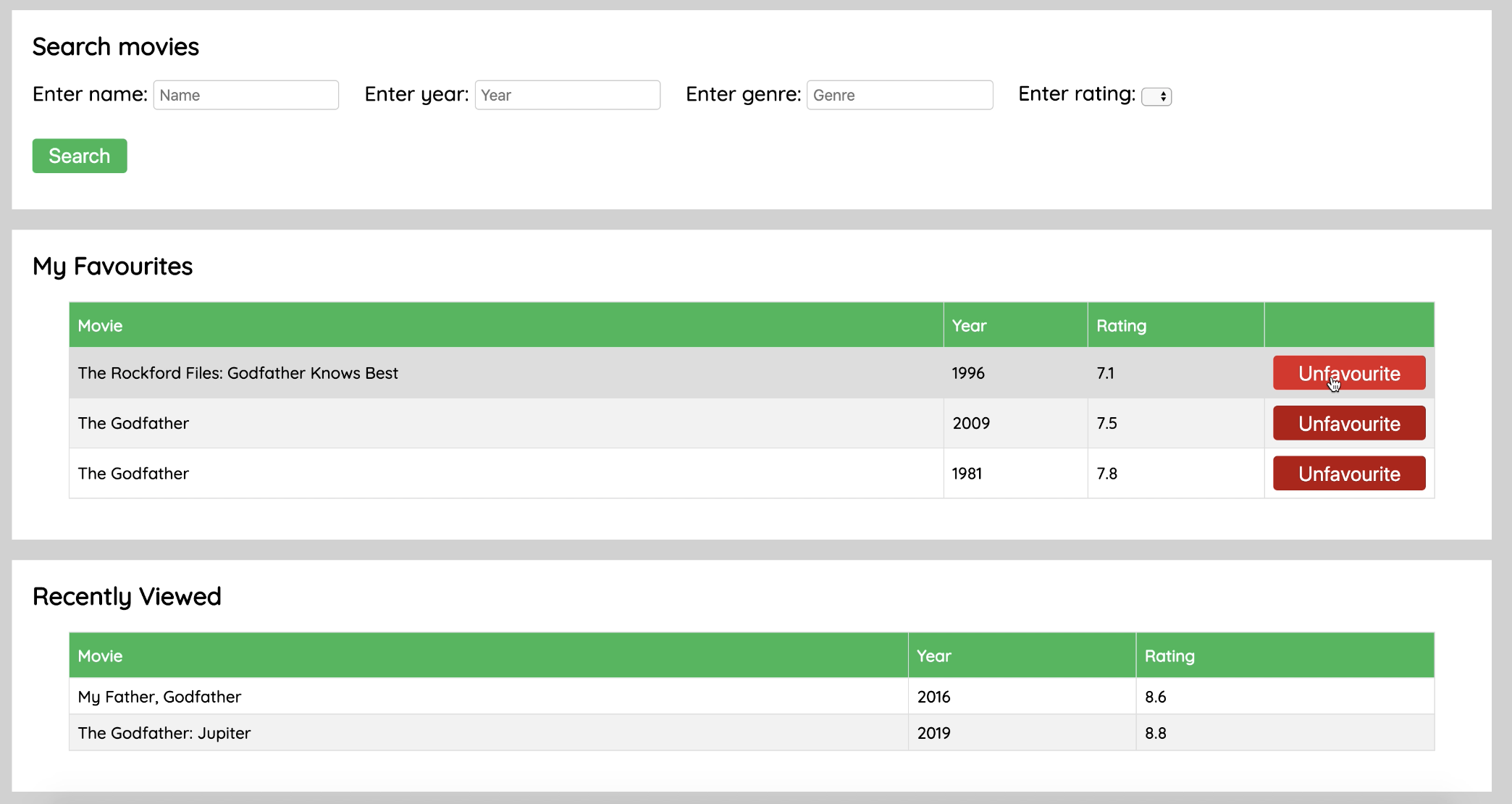The width and height of the screenshot is (1512, 804).
Task: Click Rating header in Recently Viewed table
Action: 1169,656
